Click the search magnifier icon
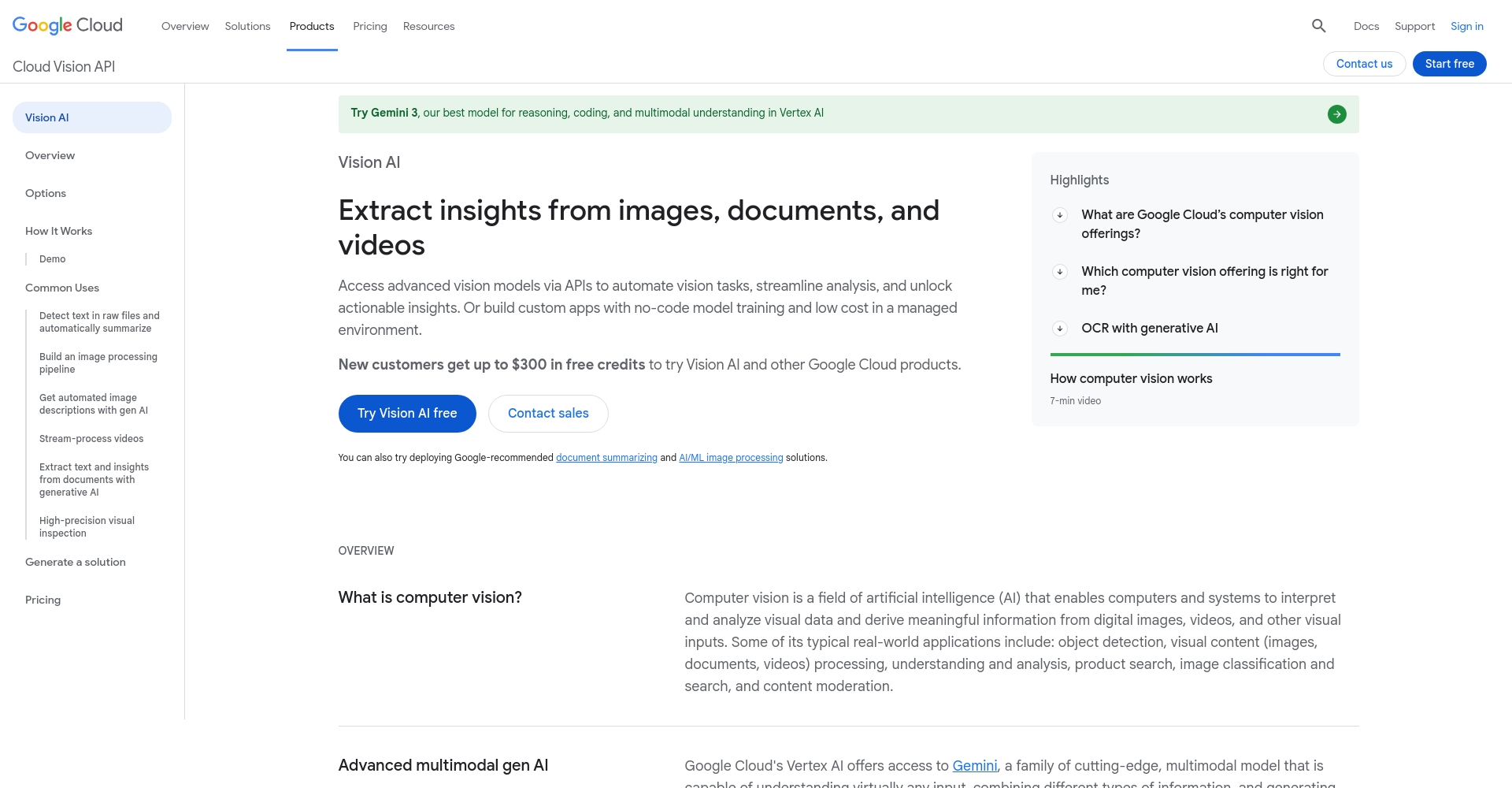The width and height of the screenshot is (1512, 788). (x=1318, y=26)
